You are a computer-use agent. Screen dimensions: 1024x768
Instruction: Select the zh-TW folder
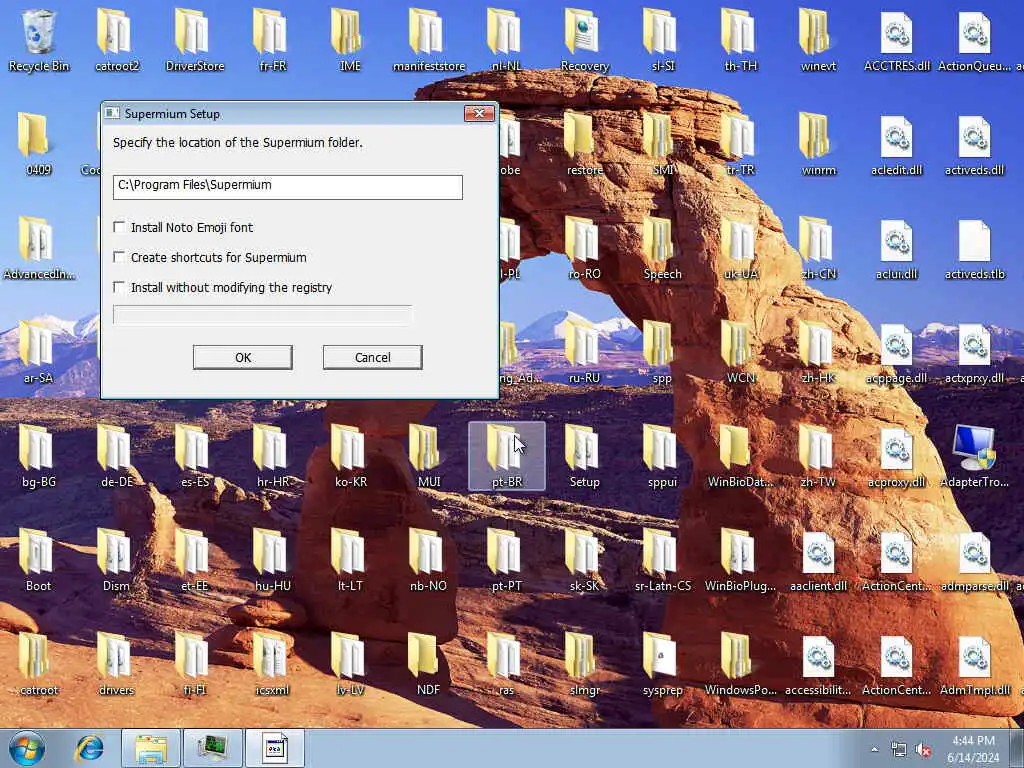click(818, 457)
